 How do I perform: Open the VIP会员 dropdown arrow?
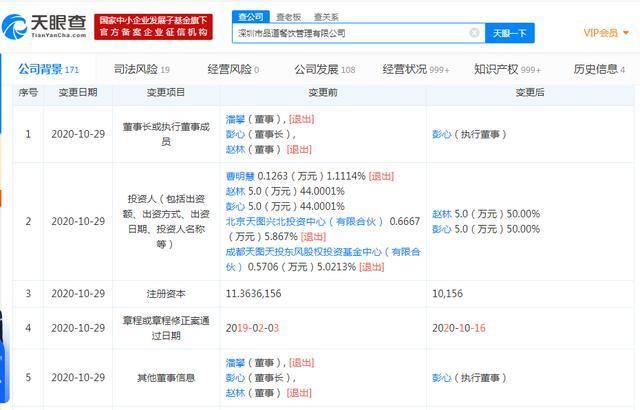pyautogui.click(x=627, y=33)
